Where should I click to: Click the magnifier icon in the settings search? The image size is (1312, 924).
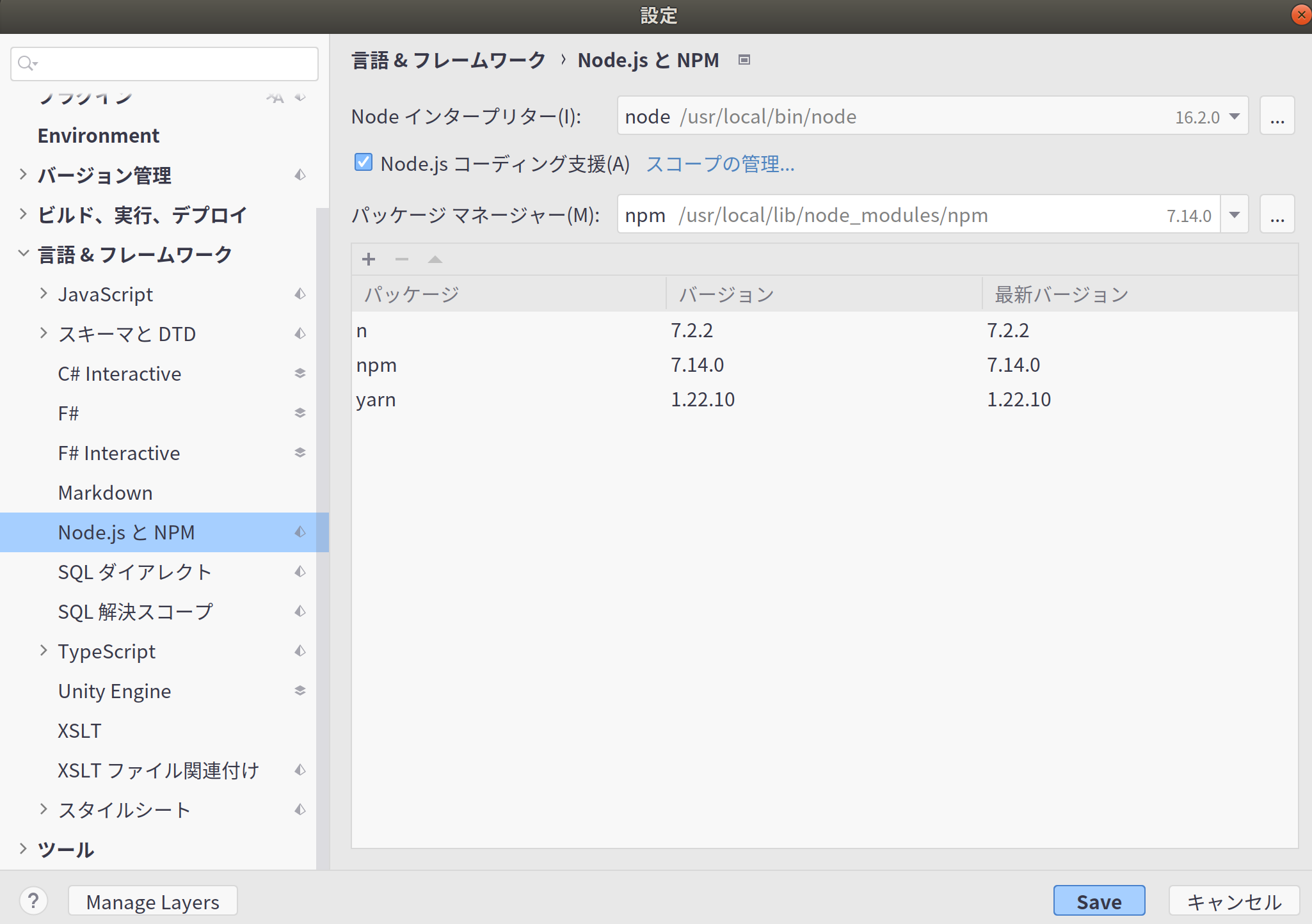[x=27, y=63]
